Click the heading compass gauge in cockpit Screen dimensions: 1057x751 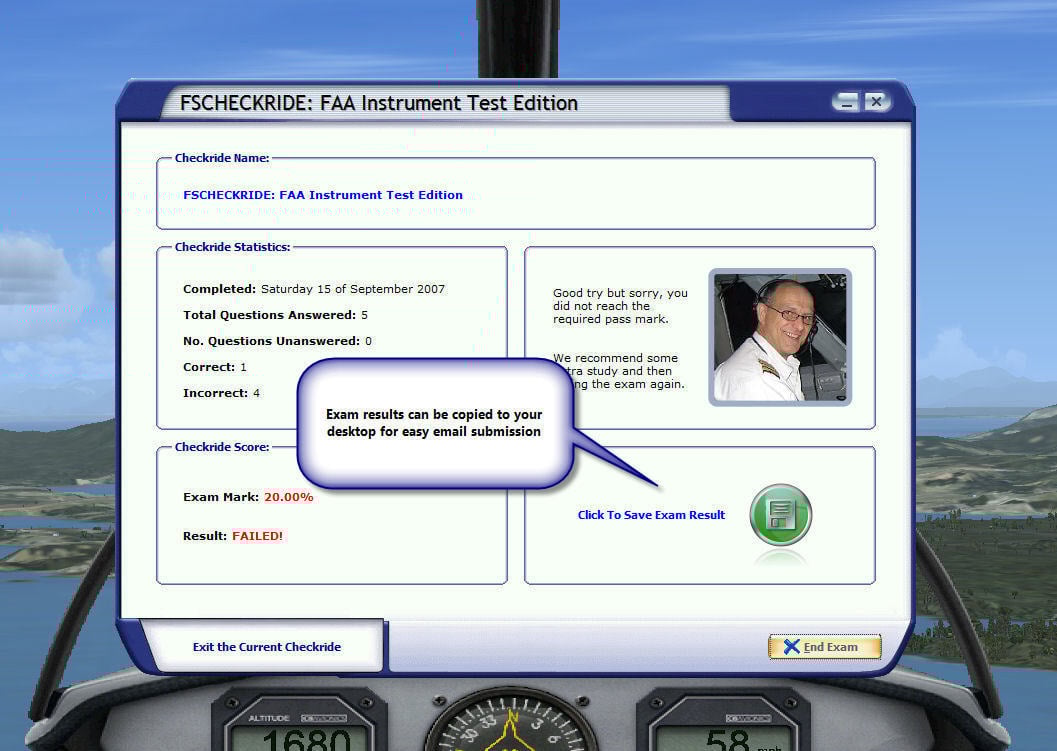point(511,720)
